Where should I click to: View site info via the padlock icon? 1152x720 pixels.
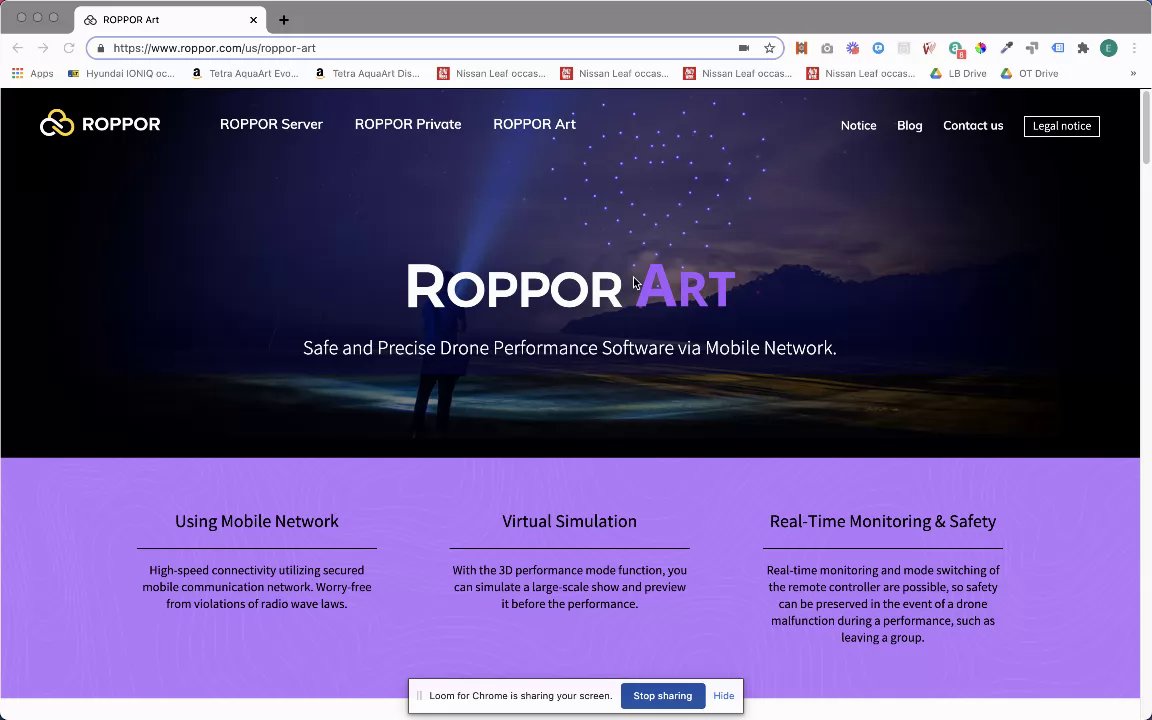[101, 48]
